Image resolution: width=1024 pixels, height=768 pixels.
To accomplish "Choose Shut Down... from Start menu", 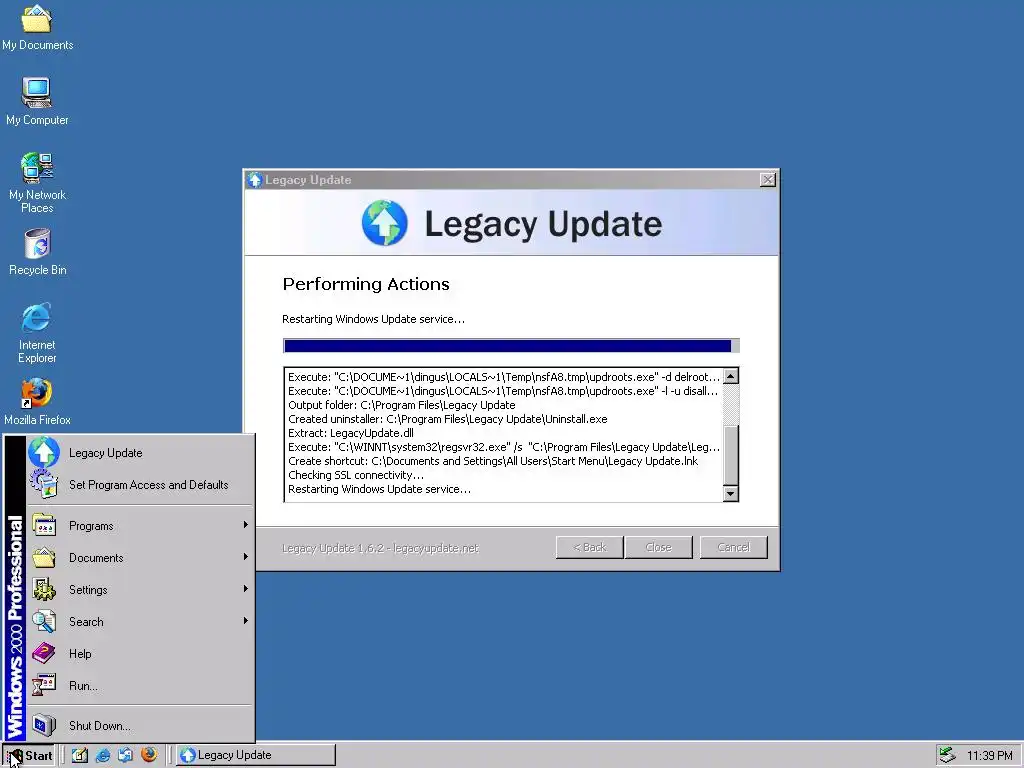I will point(140,726).
